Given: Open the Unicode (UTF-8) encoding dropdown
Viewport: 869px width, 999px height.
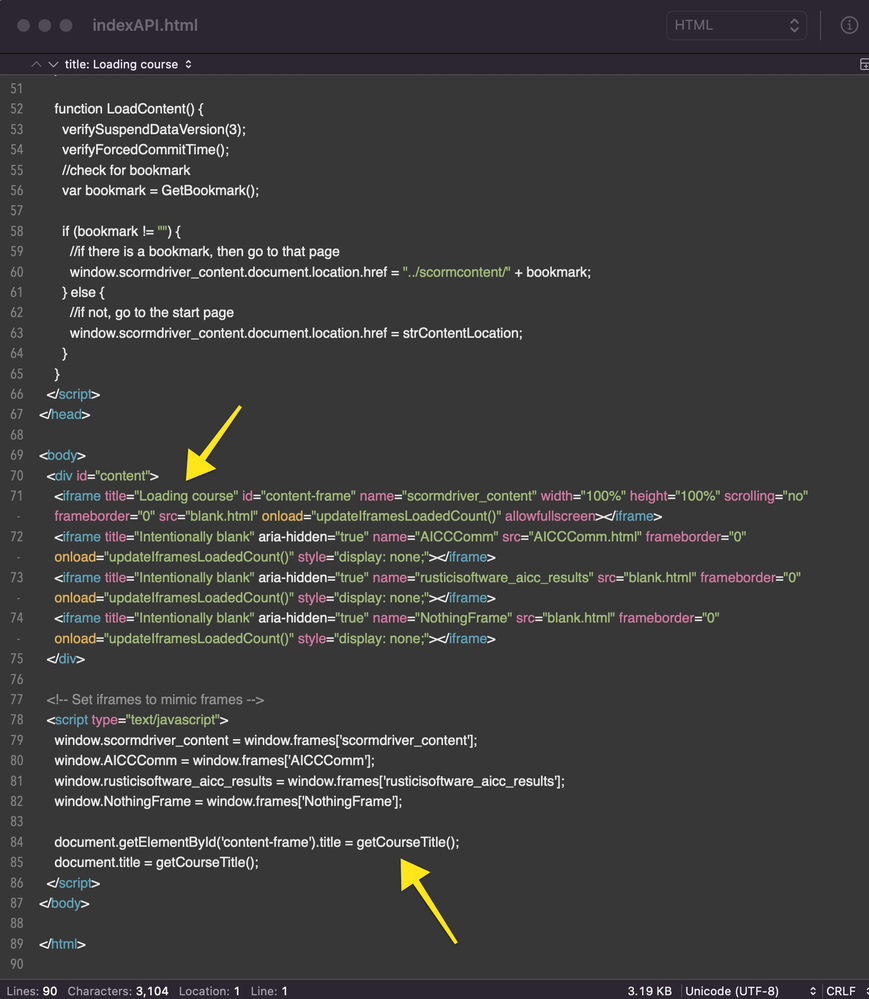Looking at the screenshot, I should tap(750, 991).
